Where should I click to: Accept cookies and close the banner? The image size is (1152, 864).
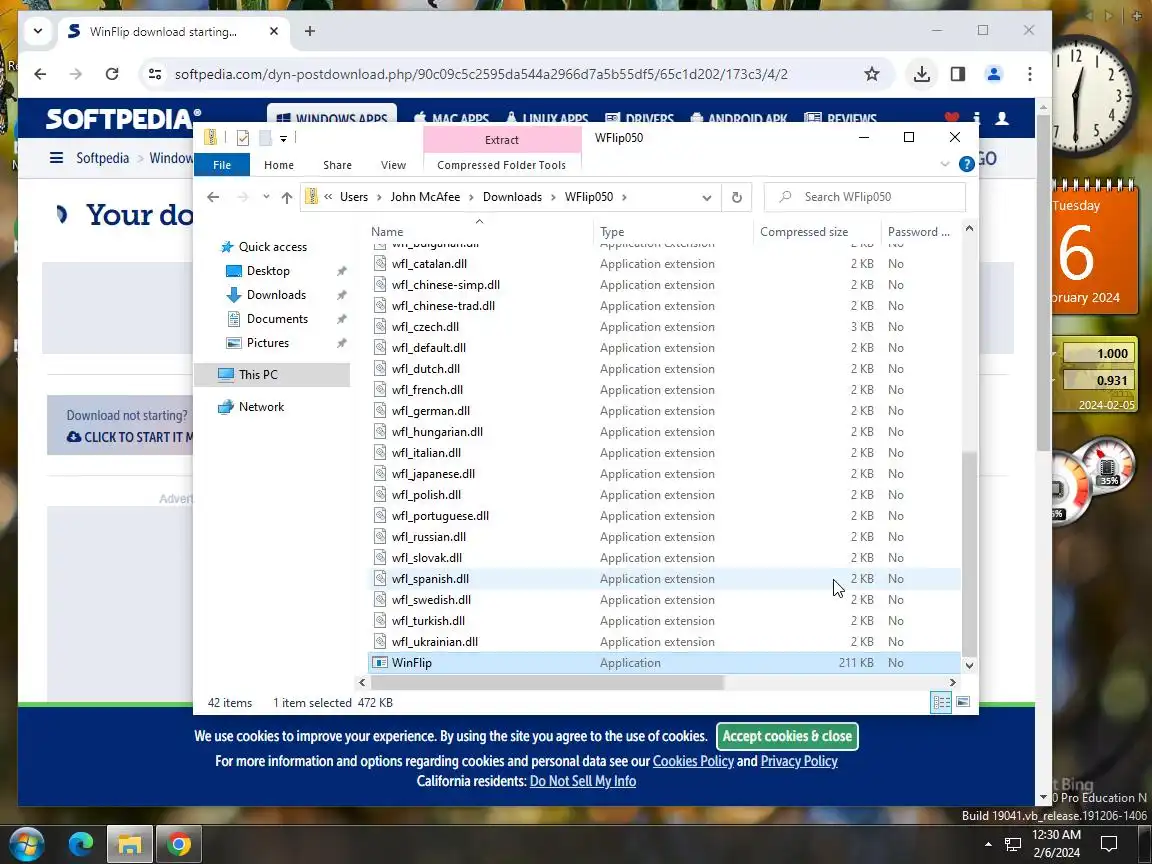pos(787,736)
